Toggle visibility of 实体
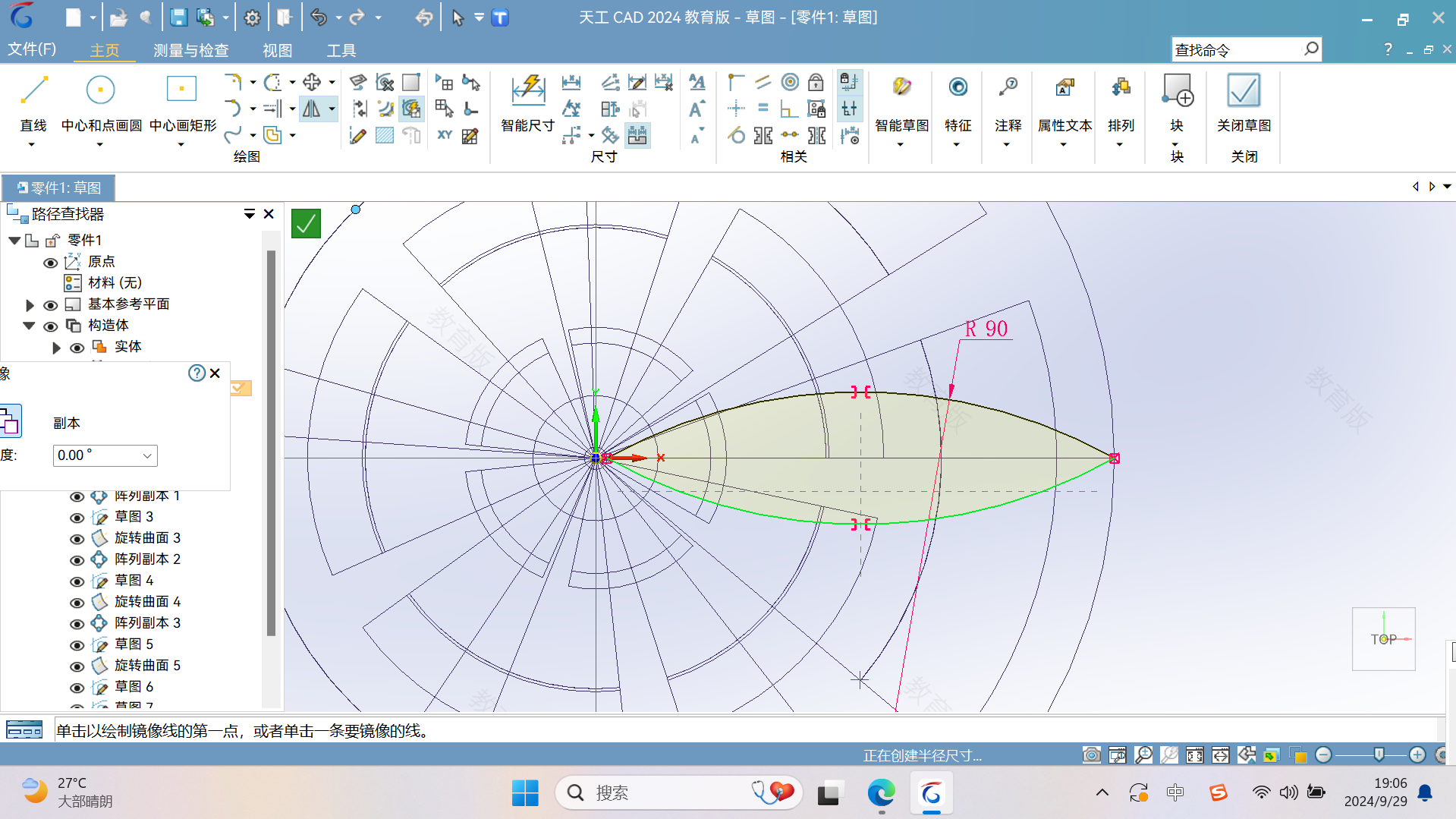The image size is (1456, 819). coord(77,348)
